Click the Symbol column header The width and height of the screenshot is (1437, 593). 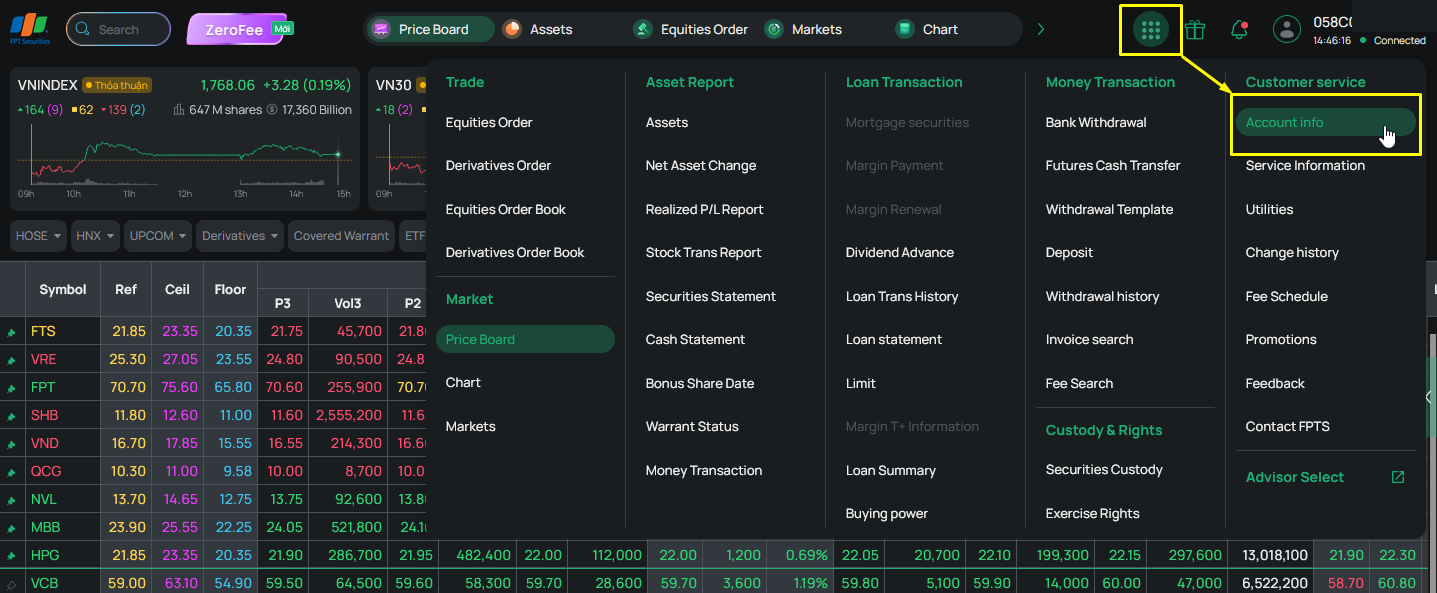pos(63,290)
